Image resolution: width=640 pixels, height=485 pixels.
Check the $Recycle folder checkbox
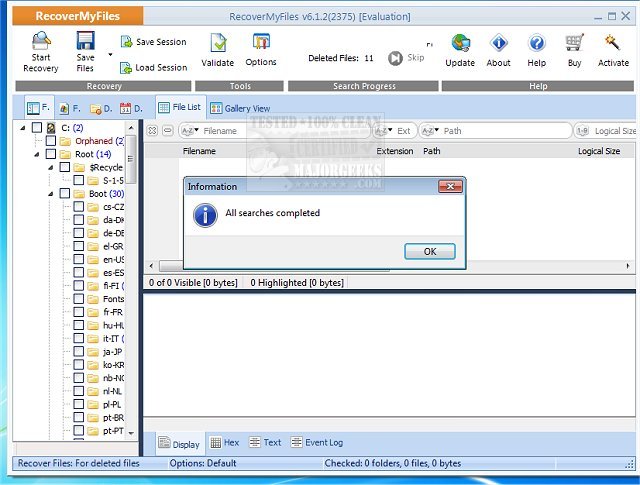tap(64, 167)
